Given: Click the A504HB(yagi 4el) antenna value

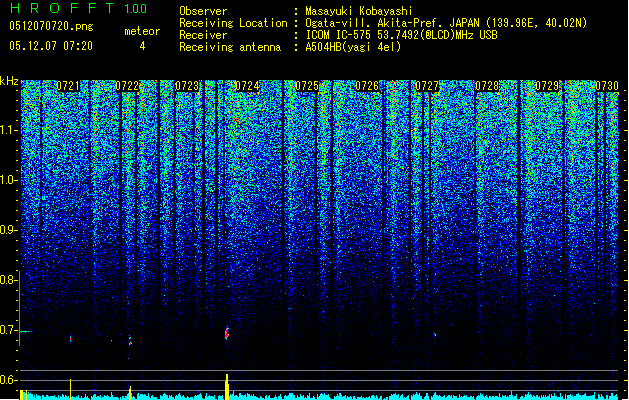Looking at the screenshot, I should coord(353,47).
